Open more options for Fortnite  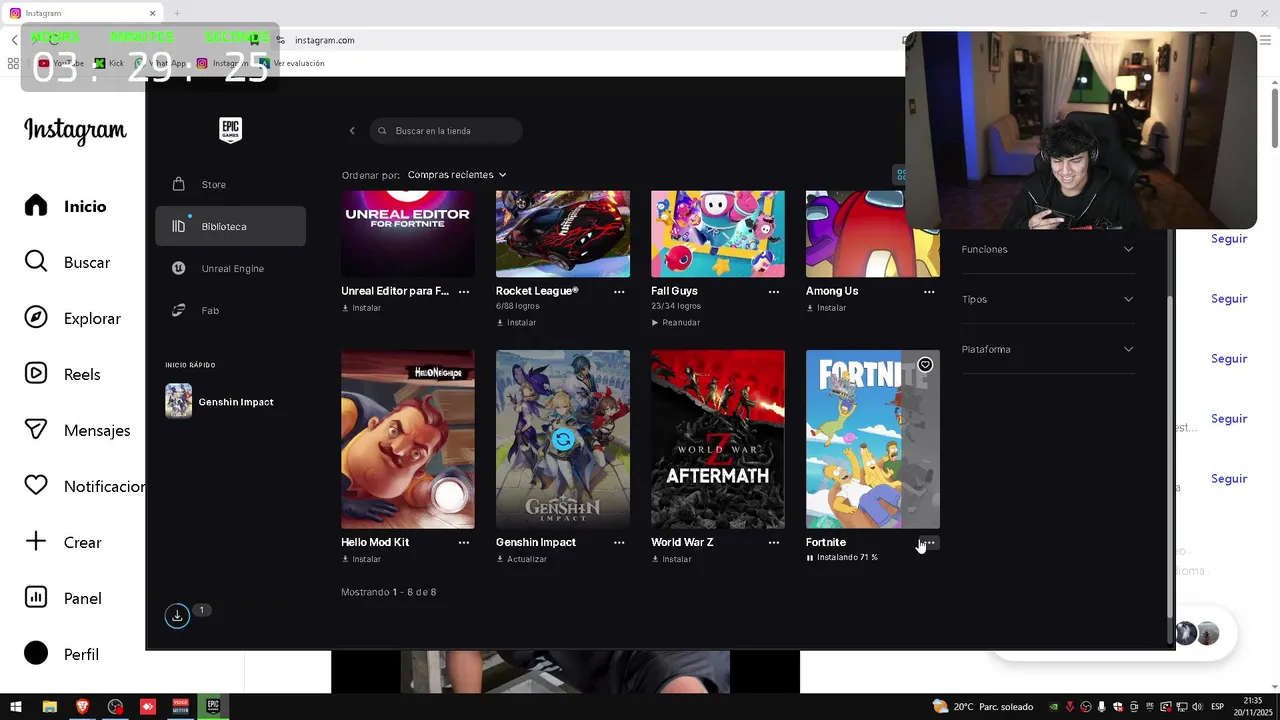(x=929, y=542)
